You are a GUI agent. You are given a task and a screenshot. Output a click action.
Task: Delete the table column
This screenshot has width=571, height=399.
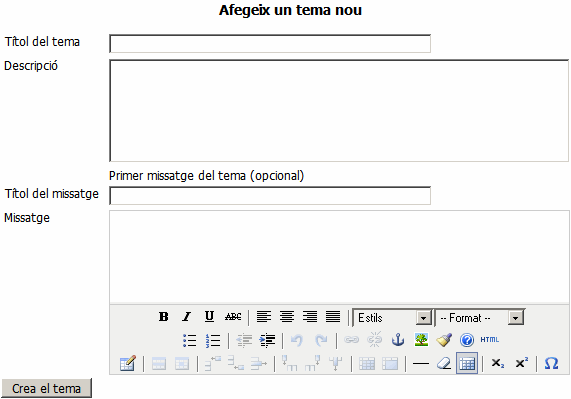coord(336,363)
